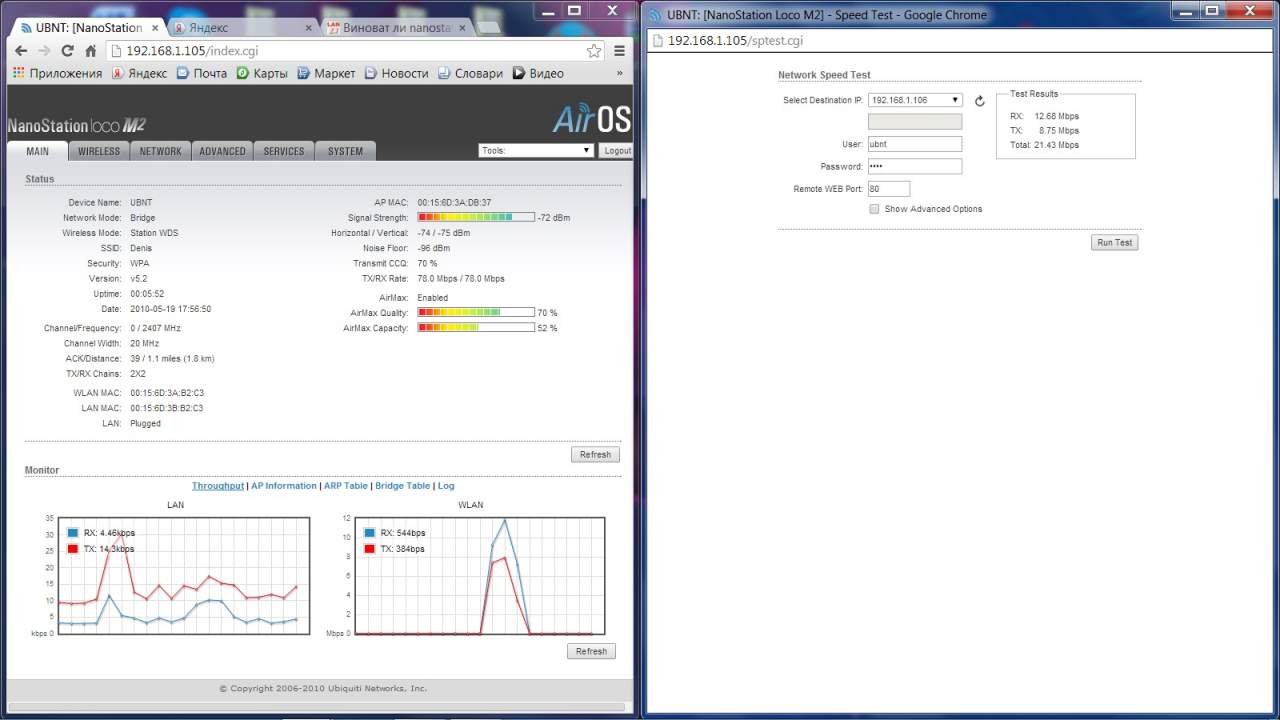Select the UBNT NanoStation browser tab
Image resolution: width=1280 pixels, height=720 pixels.
pyautogui.click(x=88, y=28)
